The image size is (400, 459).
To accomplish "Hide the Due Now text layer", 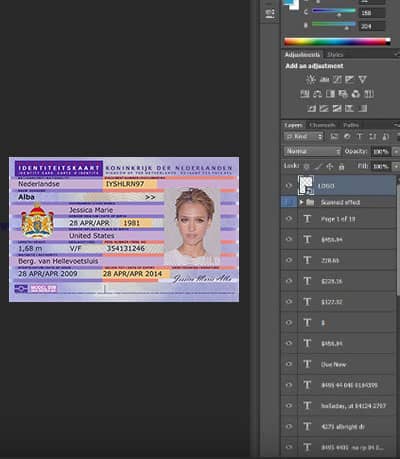I will coord(289,364).
